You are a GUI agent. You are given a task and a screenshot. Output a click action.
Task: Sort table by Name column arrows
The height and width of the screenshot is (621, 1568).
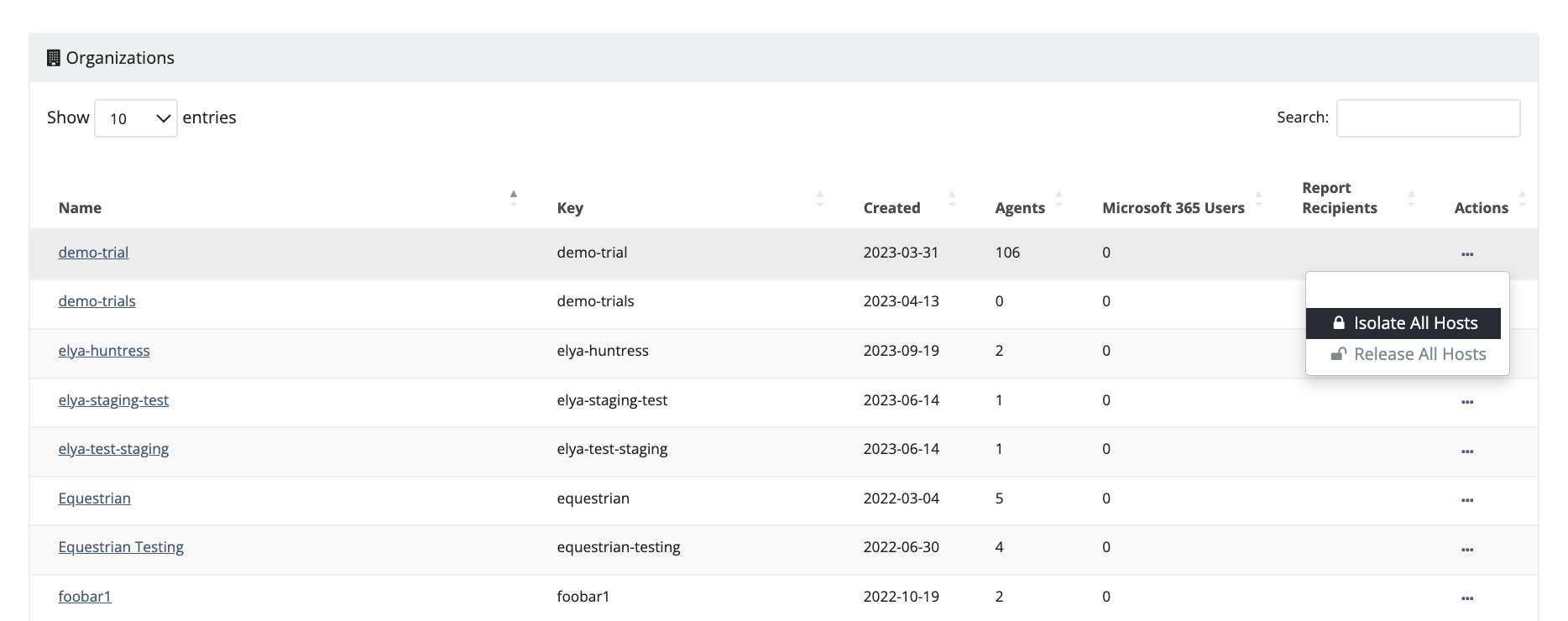514,199
